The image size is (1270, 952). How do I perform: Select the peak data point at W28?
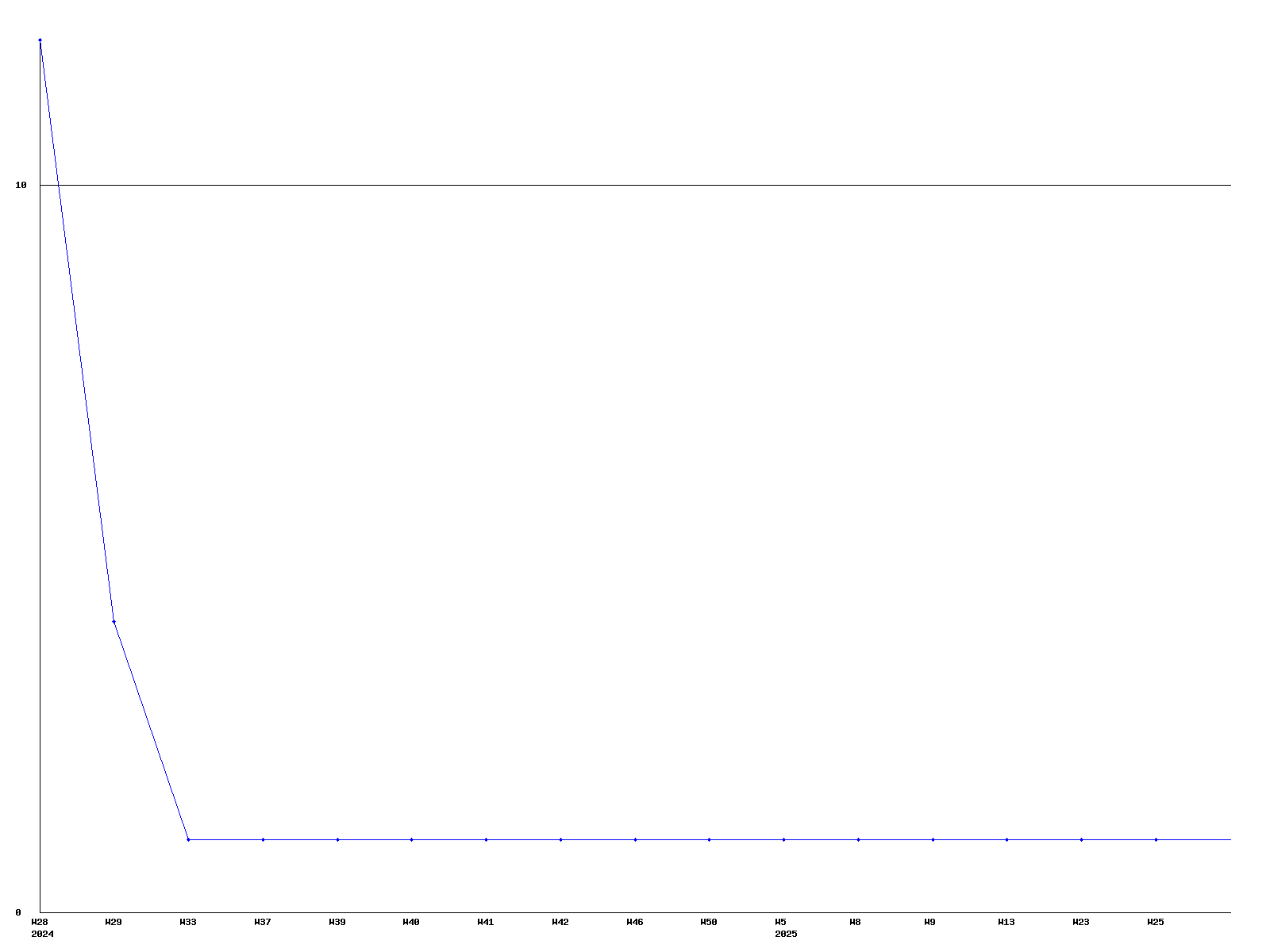(40, 40)
